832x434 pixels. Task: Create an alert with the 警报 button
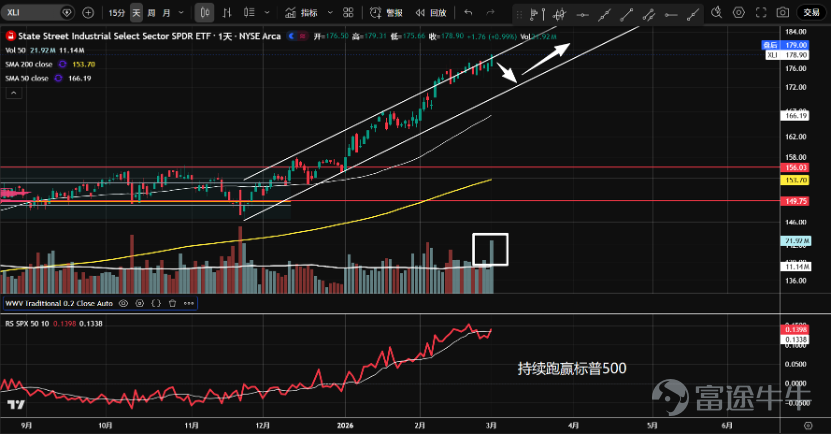click(x=386, y=13)
